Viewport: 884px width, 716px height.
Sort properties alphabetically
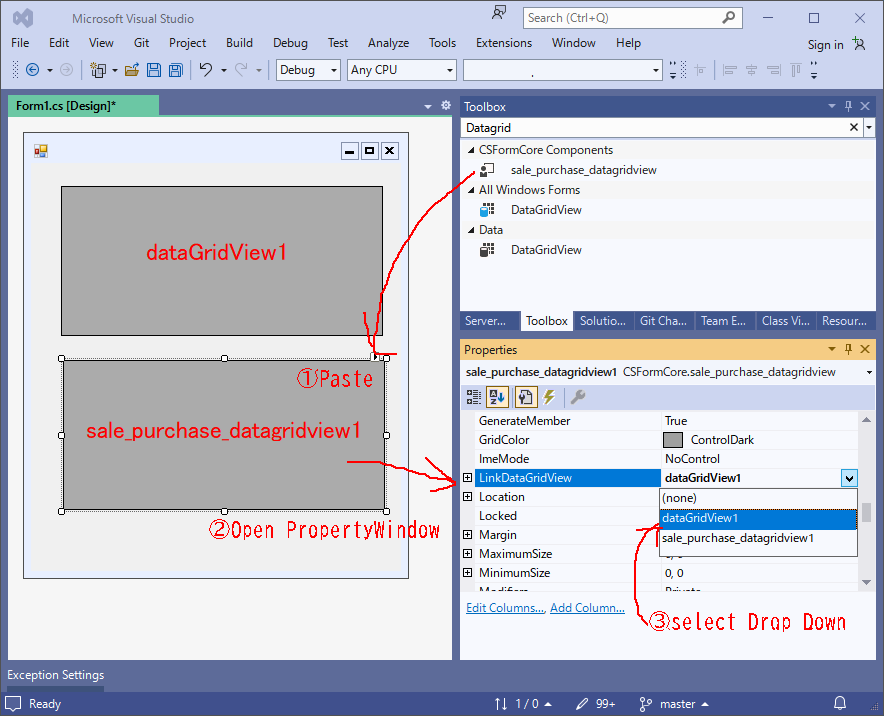(x=497, y=397)
